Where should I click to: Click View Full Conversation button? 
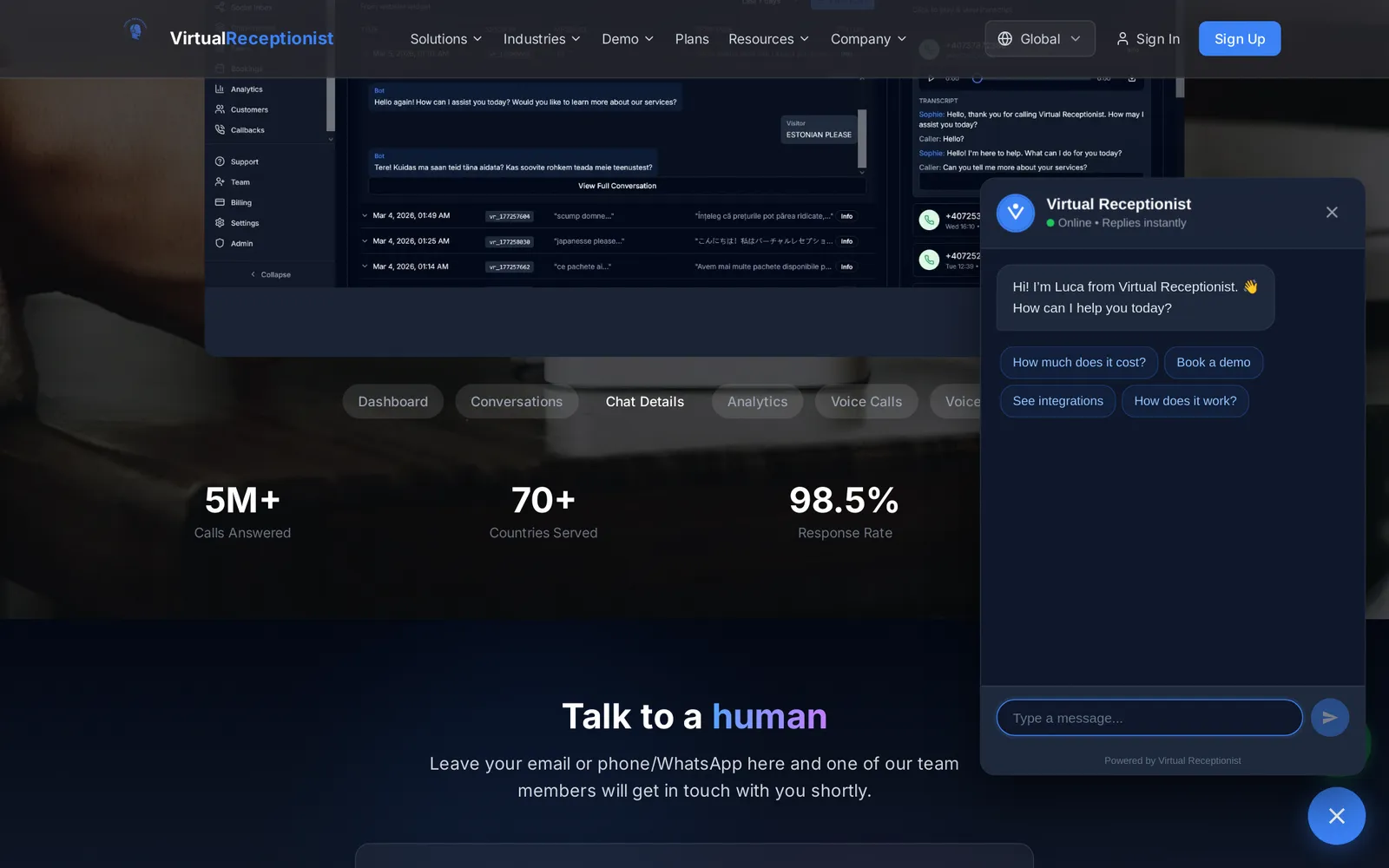(x=617, y=186)
